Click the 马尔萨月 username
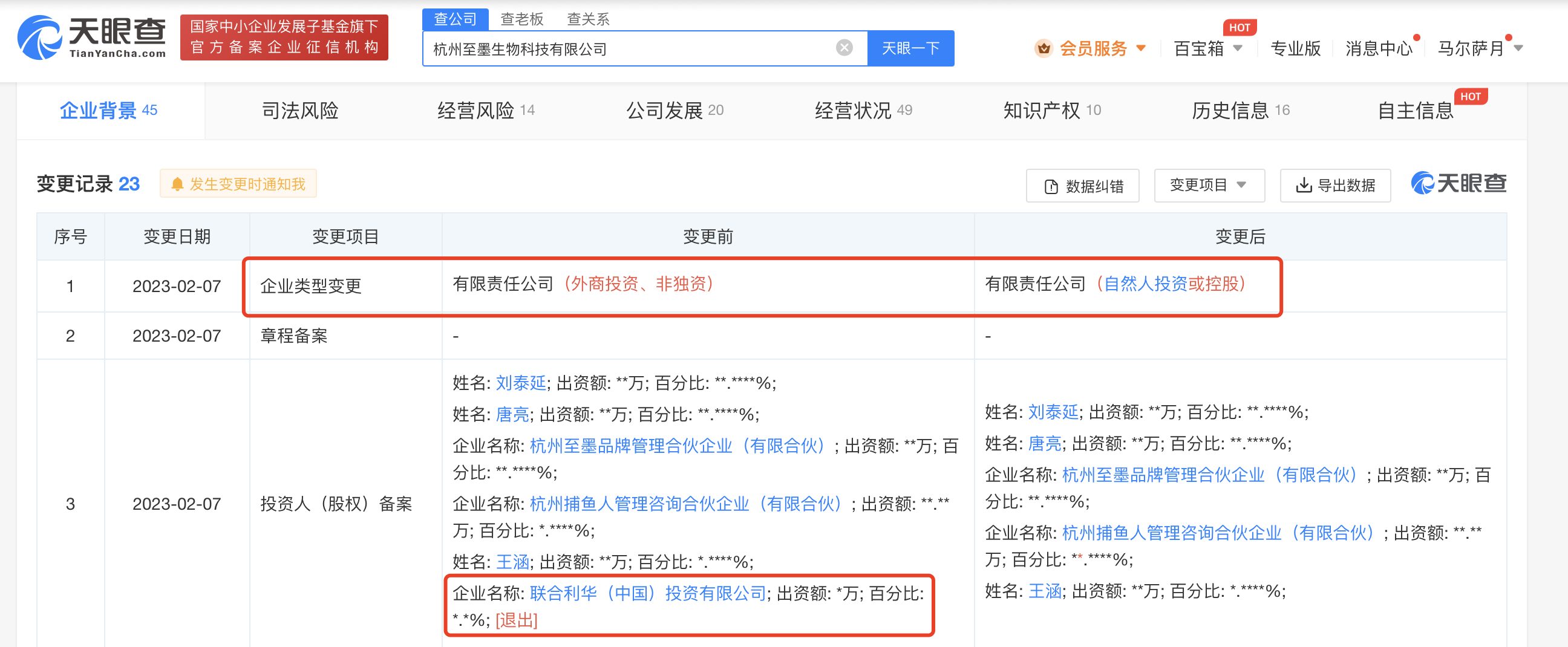 click(x=1471, y=48)
